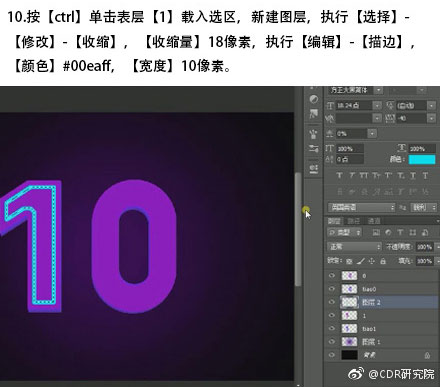Click the text color cyan swatch
440x387 pixels.
click(422, 159)
